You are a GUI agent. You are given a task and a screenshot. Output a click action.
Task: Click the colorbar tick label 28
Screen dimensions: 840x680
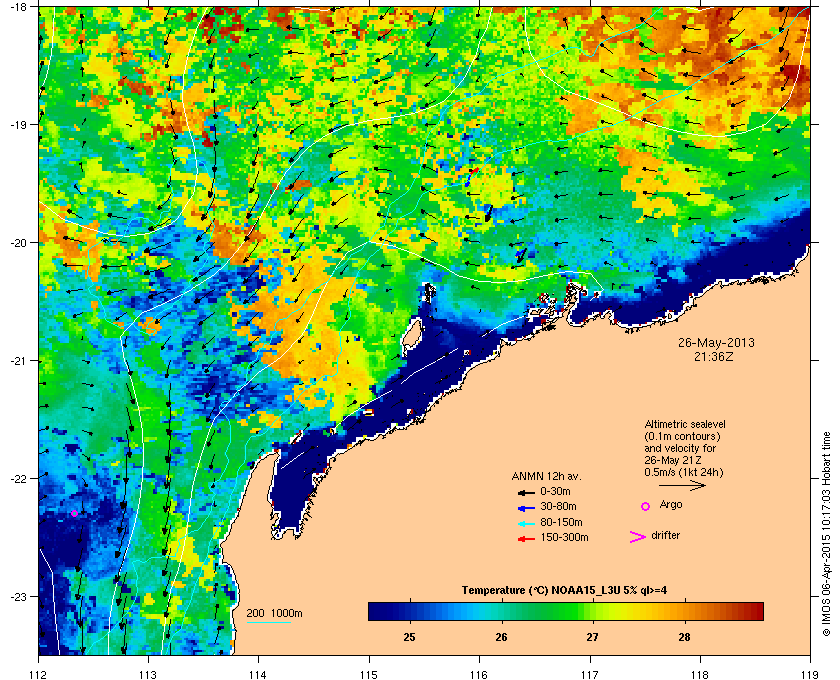point(684,637)
